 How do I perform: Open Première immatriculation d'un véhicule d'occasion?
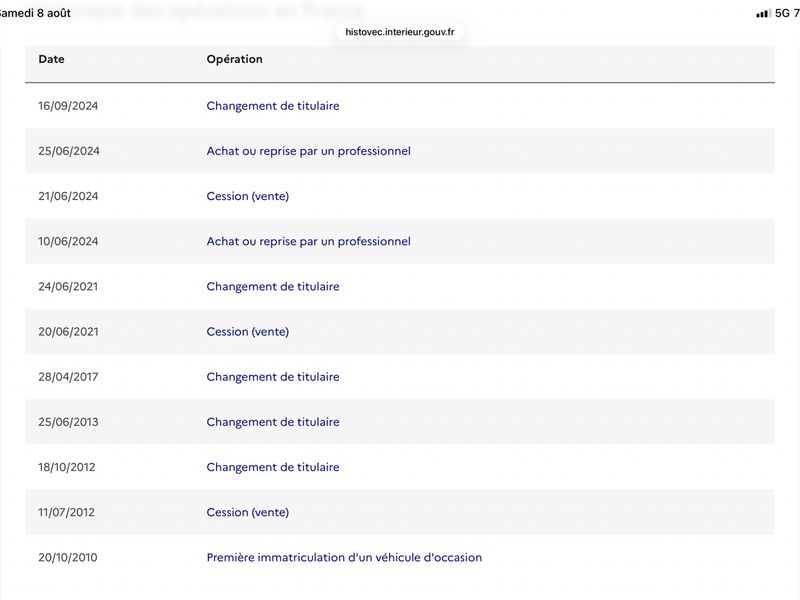[x=344, y=557]
